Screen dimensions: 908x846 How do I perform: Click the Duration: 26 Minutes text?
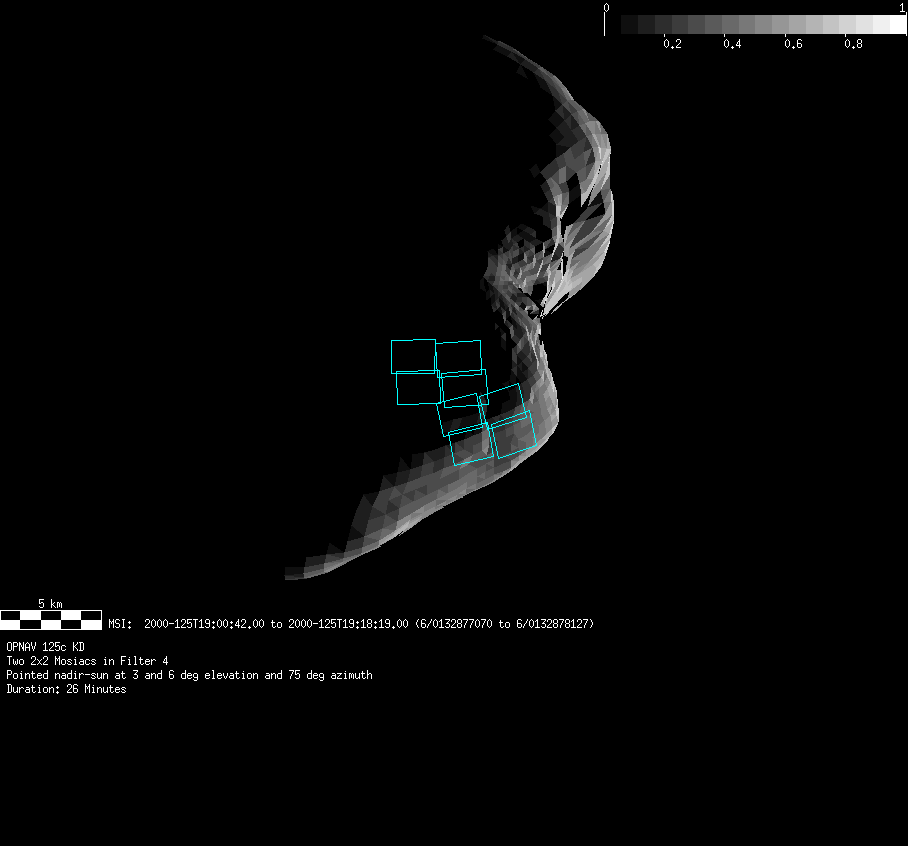click(x=66, y=689)
